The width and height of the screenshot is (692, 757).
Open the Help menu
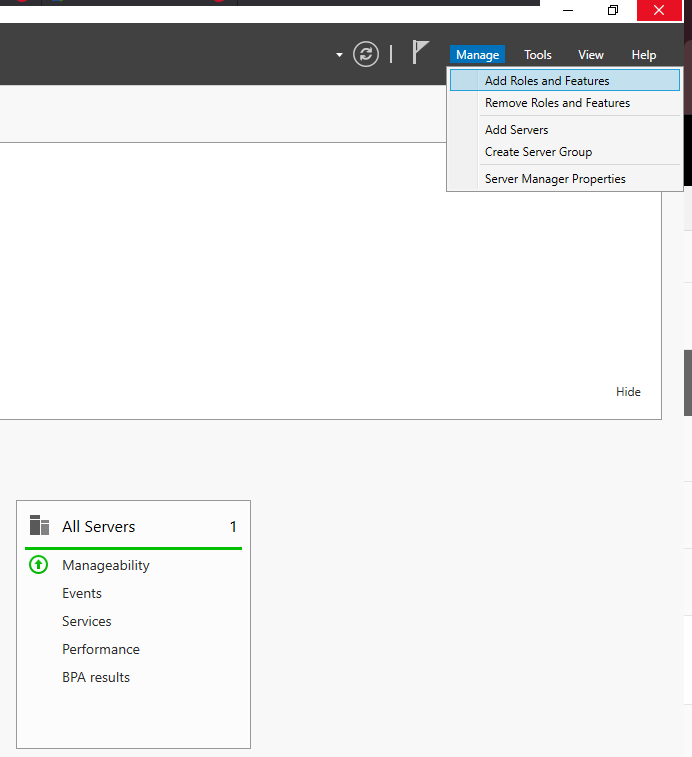click(643, 55)
